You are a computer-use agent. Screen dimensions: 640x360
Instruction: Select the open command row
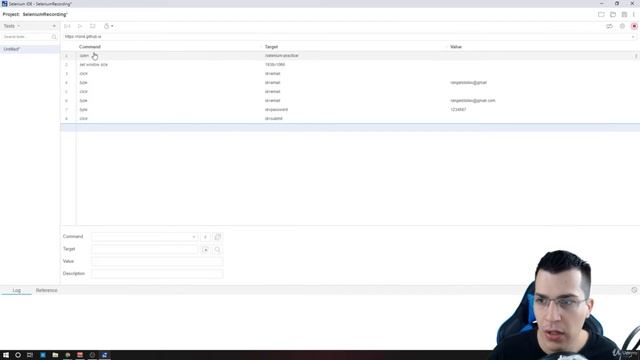(350, 56)
